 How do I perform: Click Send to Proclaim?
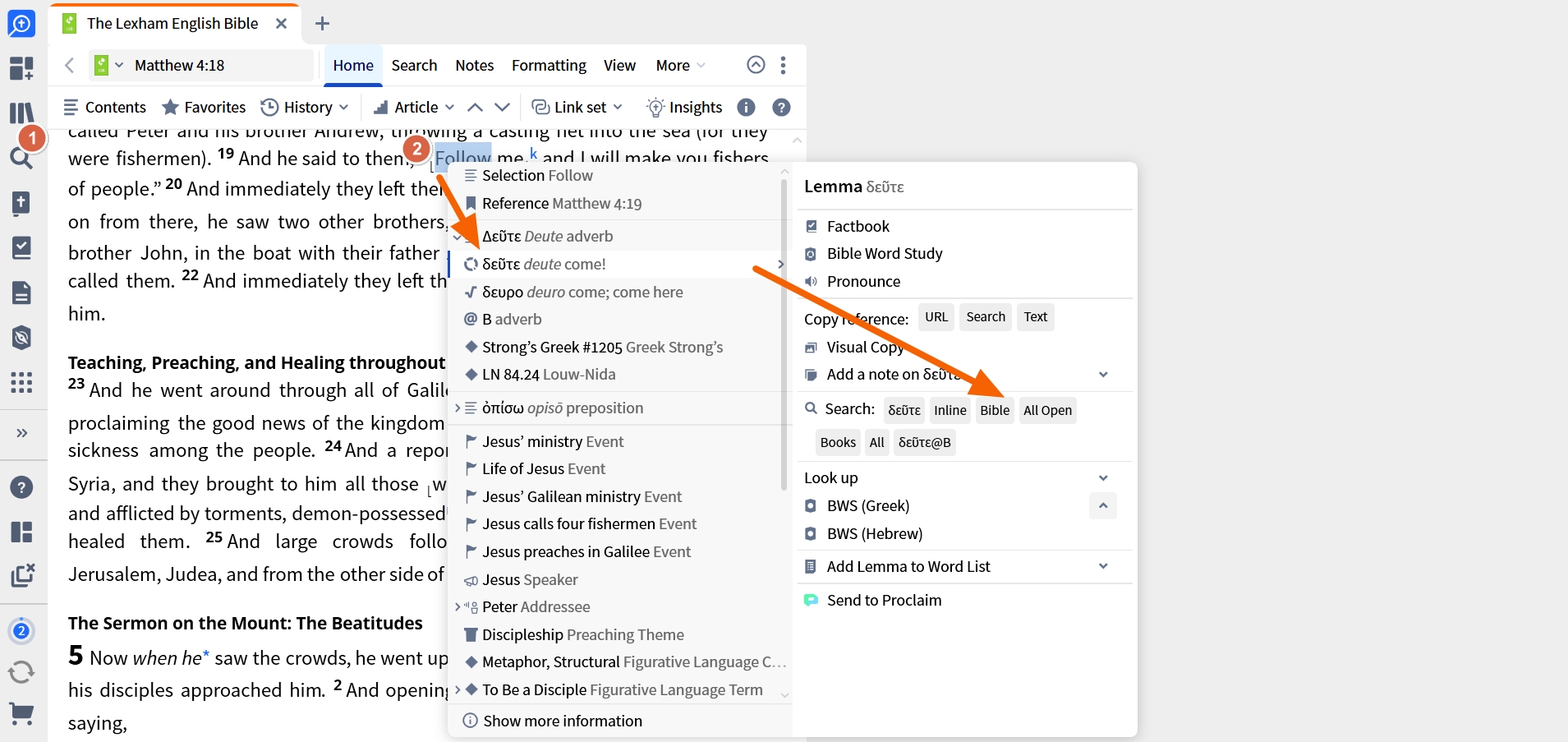pos(872,600)
